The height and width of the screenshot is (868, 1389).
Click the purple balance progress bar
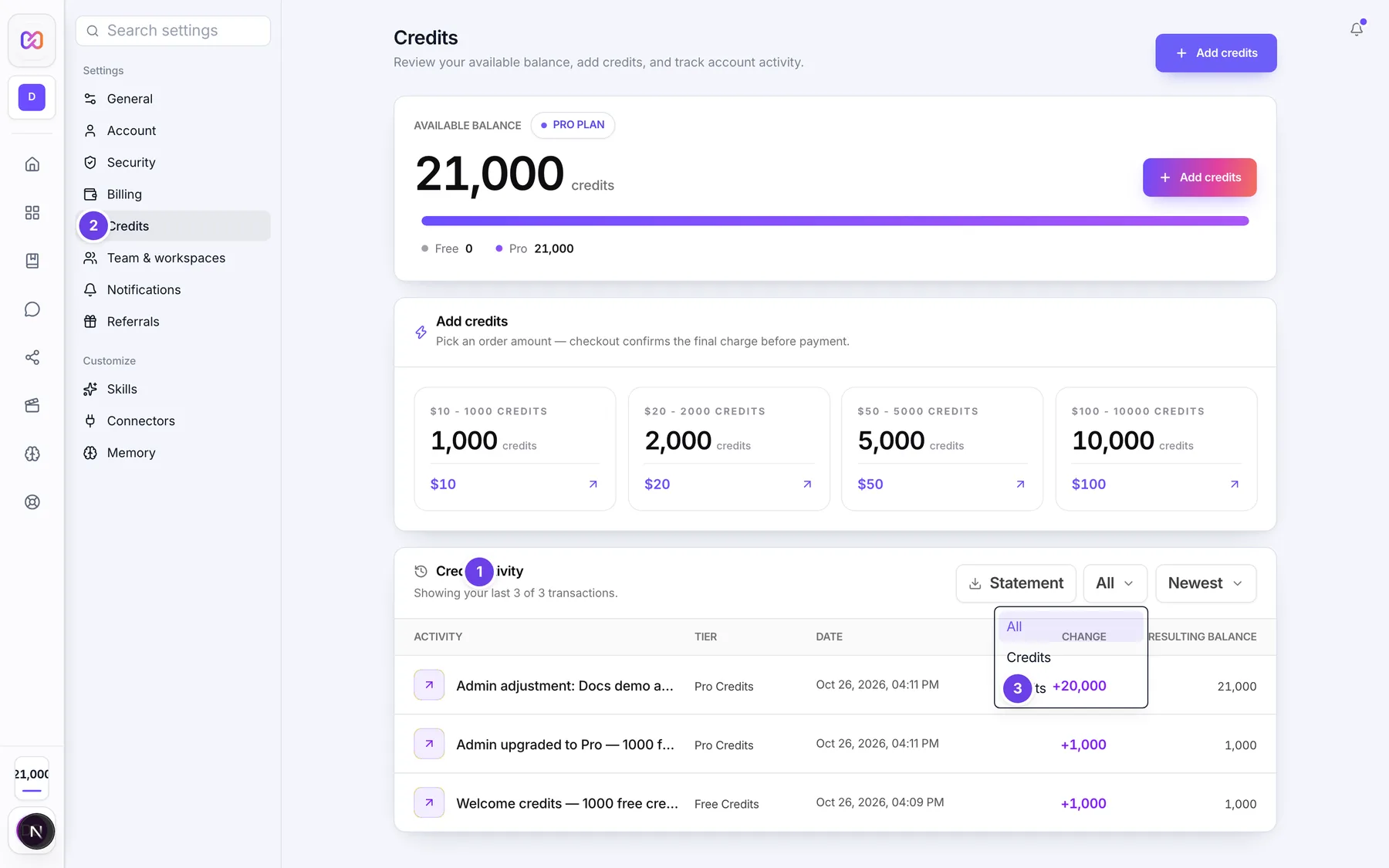pos(835,221)
